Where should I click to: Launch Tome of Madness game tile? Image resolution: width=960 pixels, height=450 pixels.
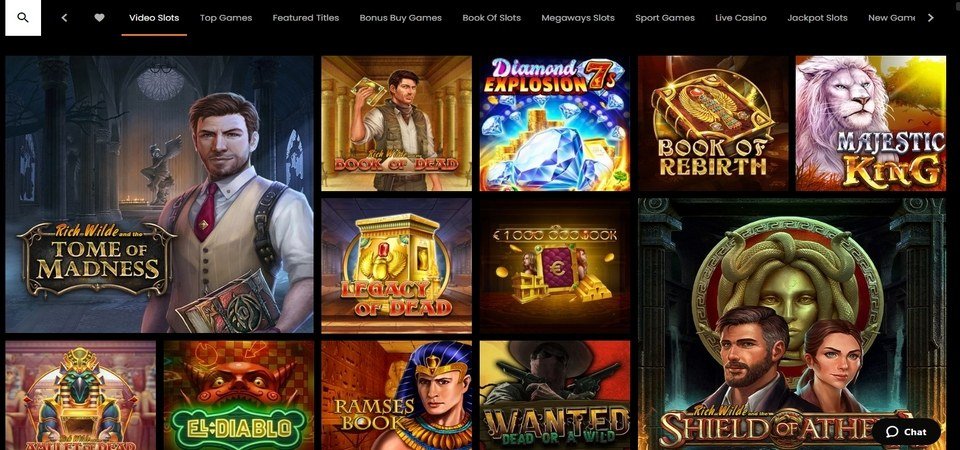coord(159,194)
